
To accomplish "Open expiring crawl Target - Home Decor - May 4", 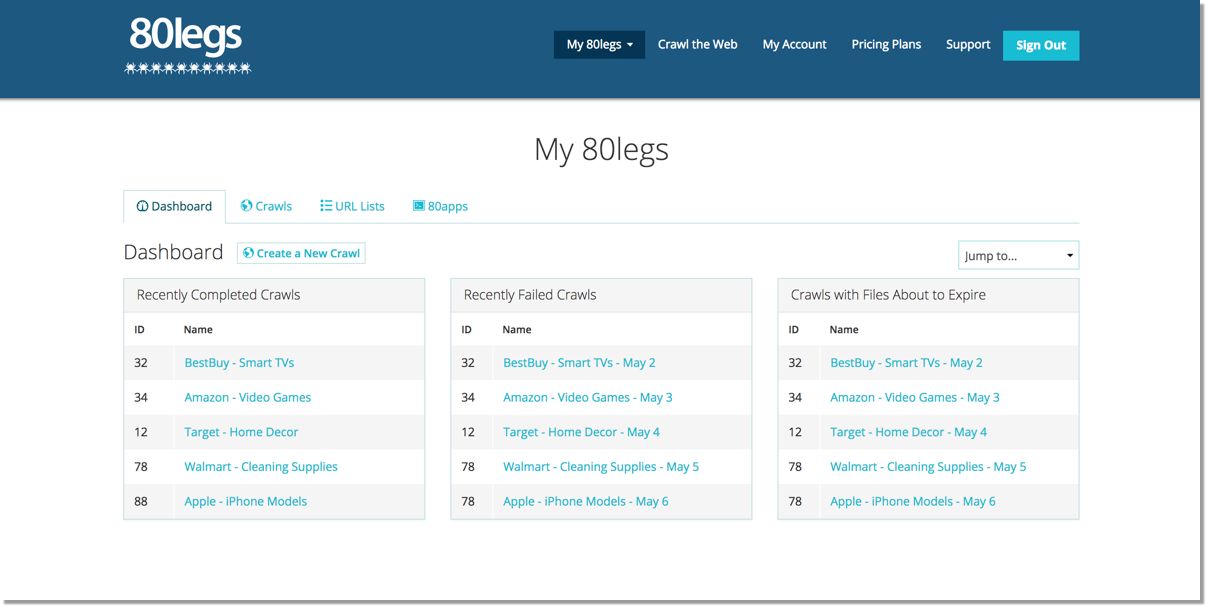I will [x=908, y=432].
